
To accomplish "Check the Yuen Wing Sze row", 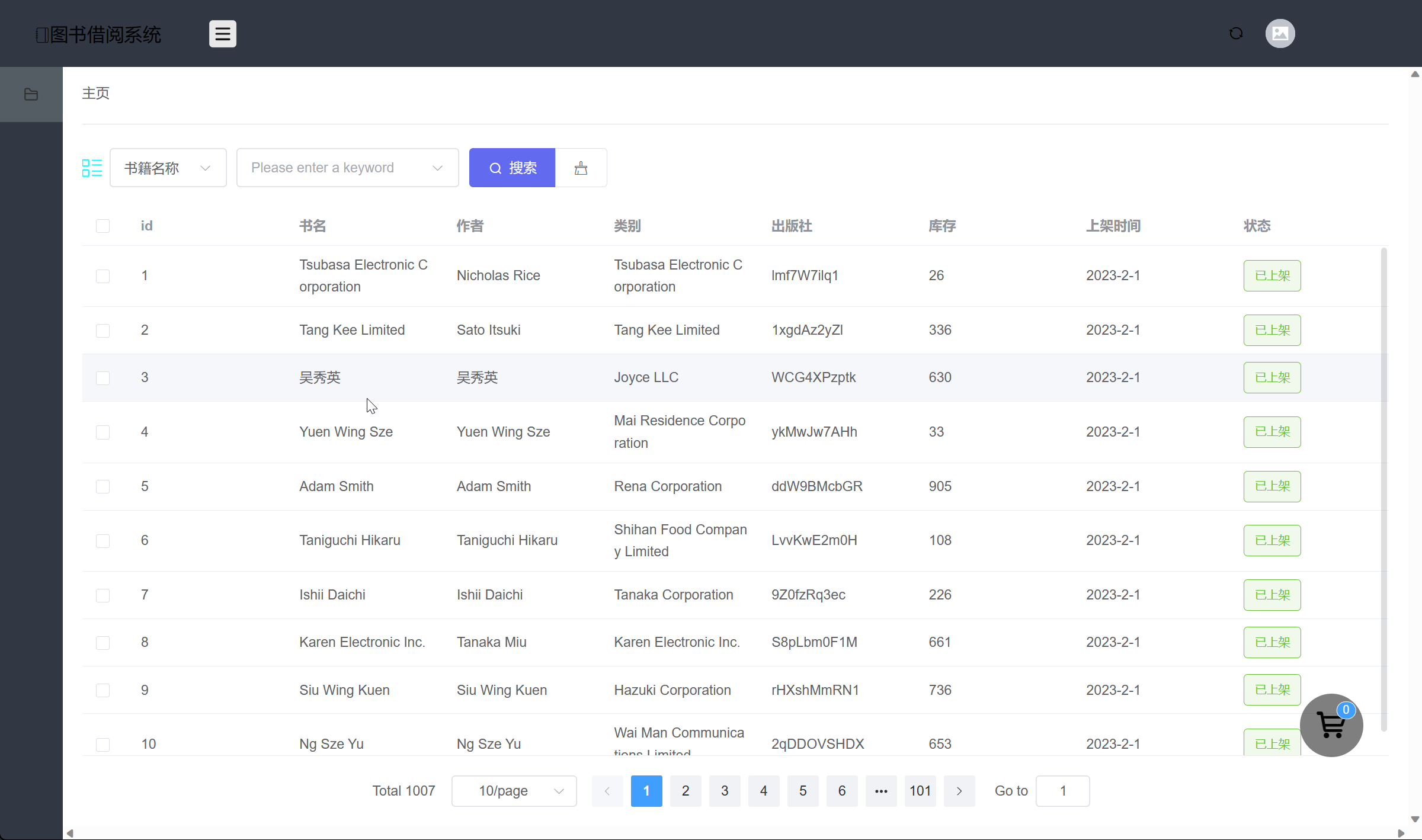I will click(x=103, y=432).
